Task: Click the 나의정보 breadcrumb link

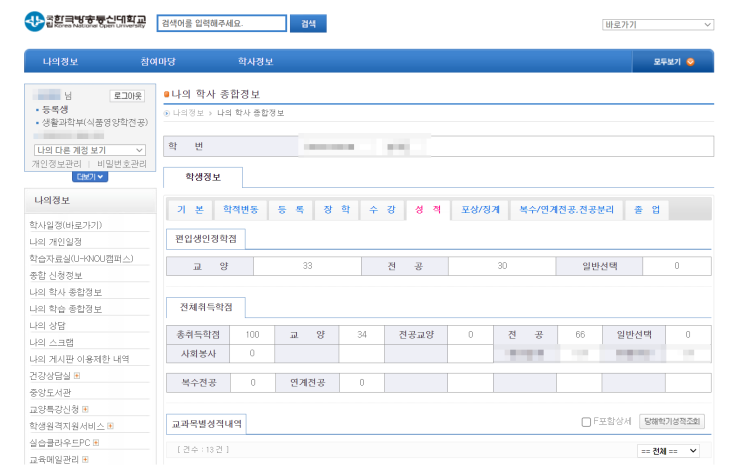Action: (188, 113)
